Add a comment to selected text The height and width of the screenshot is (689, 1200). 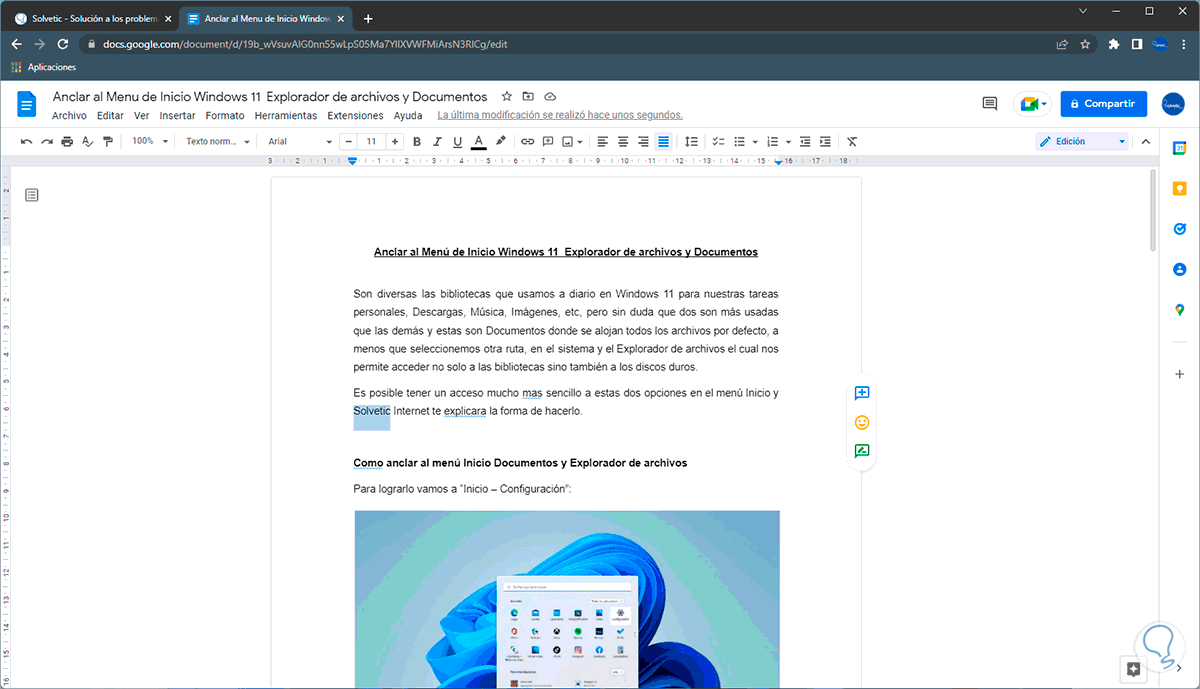coord(862,393)
